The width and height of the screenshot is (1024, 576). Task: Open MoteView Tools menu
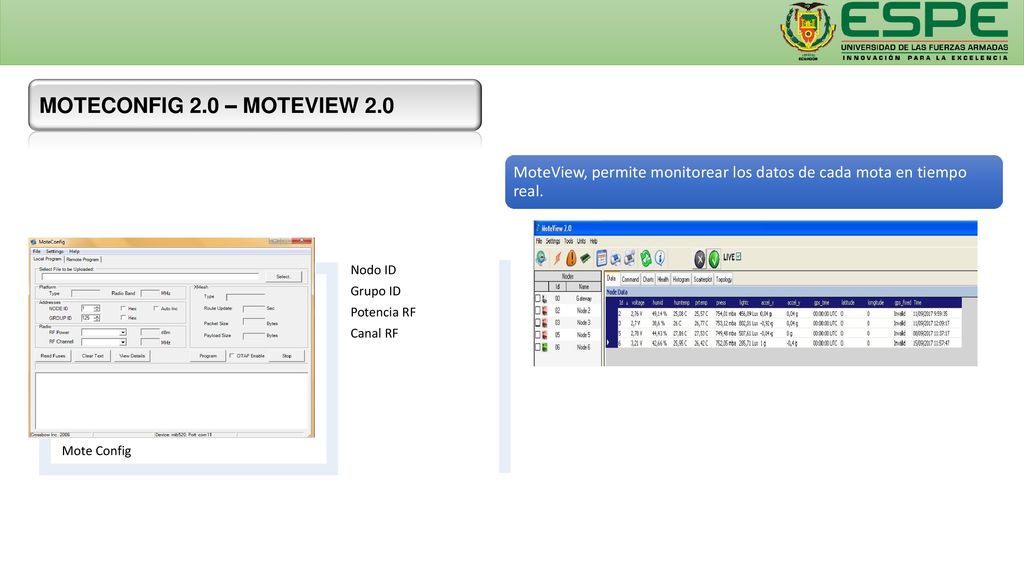pyautogui.click(x=569, y=241)
